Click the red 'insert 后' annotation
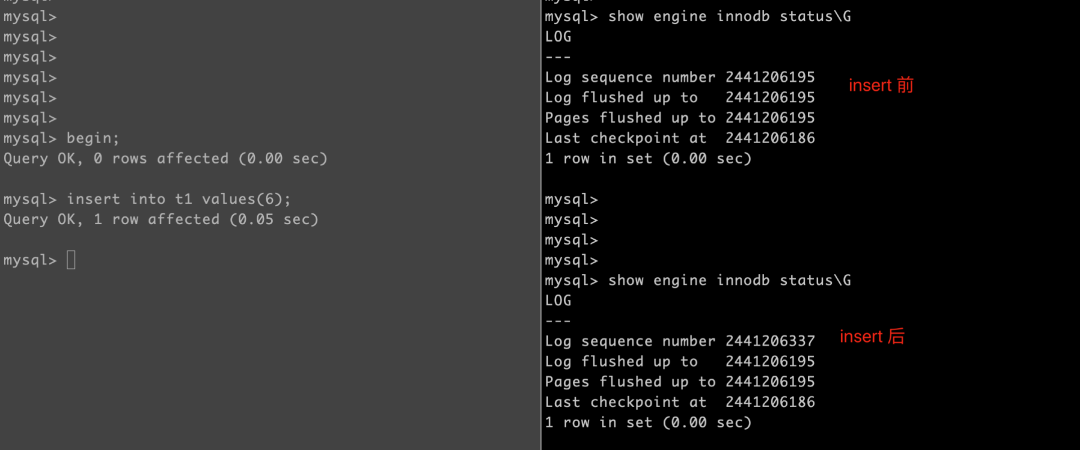 872,336
